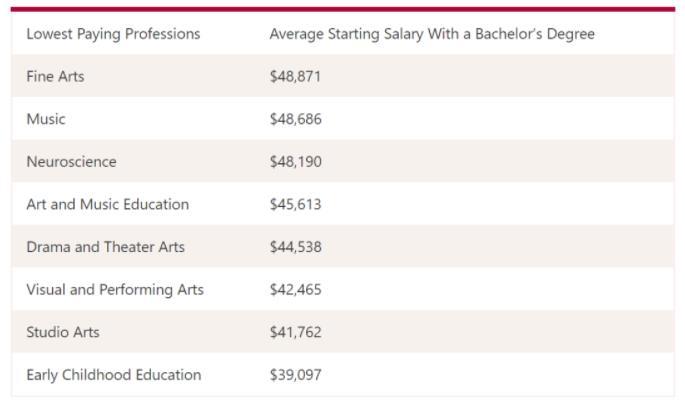Click the $39,097 salary value
This screenshot has height=402, width=685.
(x=295, y=374)
